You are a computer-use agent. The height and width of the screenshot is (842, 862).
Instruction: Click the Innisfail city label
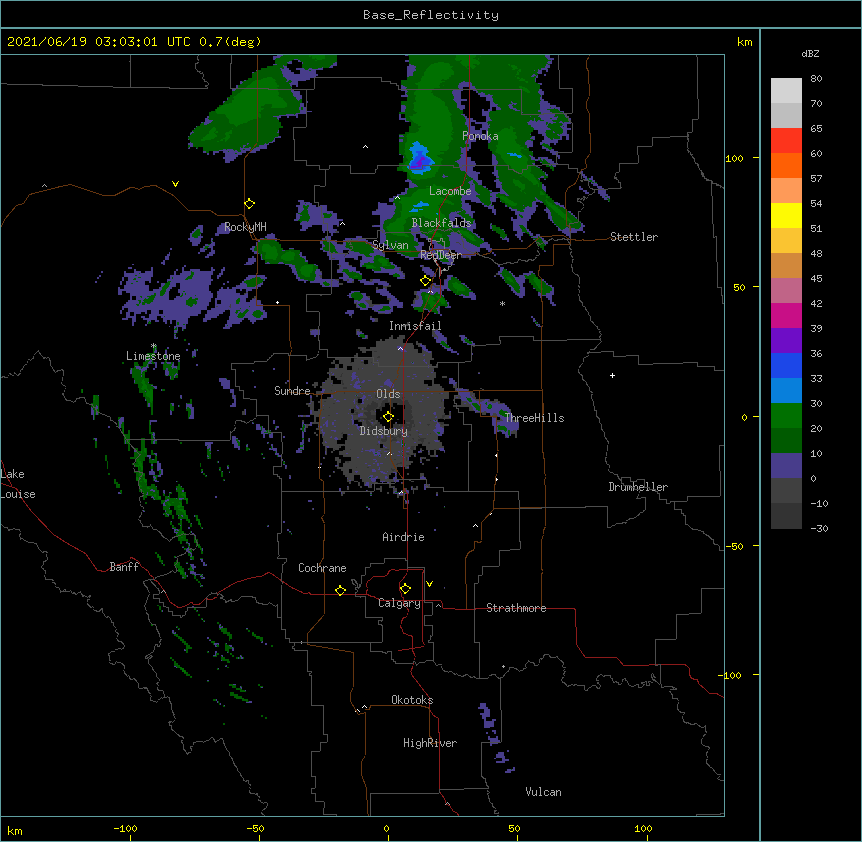tap(415, 326)
